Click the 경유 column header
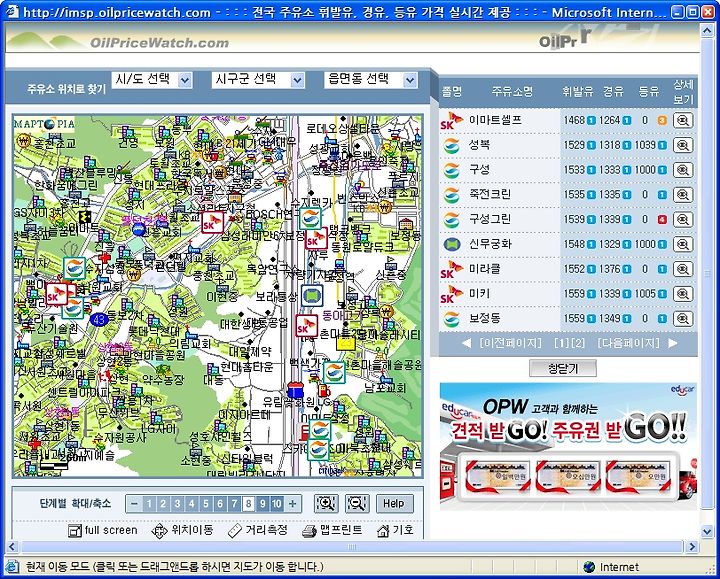Viewport: 720px width, 579px height. [613, 91]
